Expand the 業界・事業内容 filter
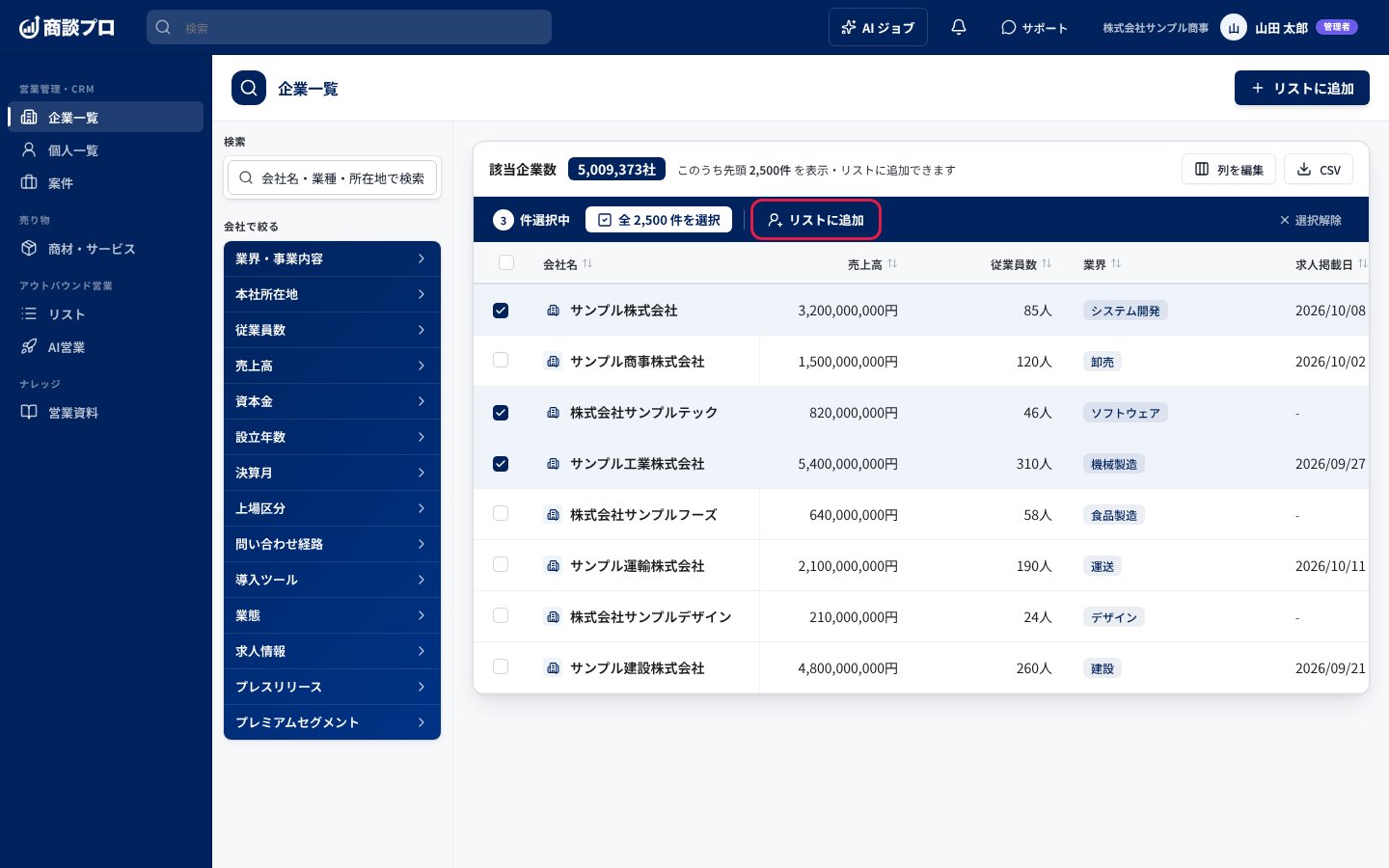The image size is (1389, 868). [332, 258]
